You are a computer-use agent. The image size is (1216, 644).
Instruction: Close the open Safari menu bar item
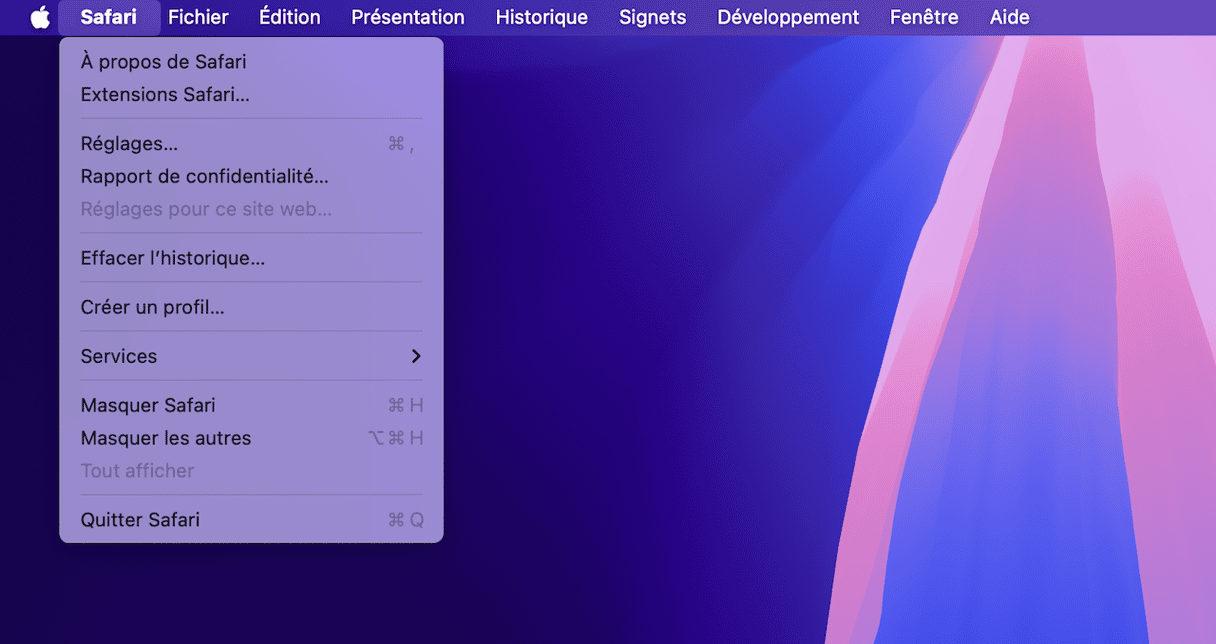click(108, 17)
